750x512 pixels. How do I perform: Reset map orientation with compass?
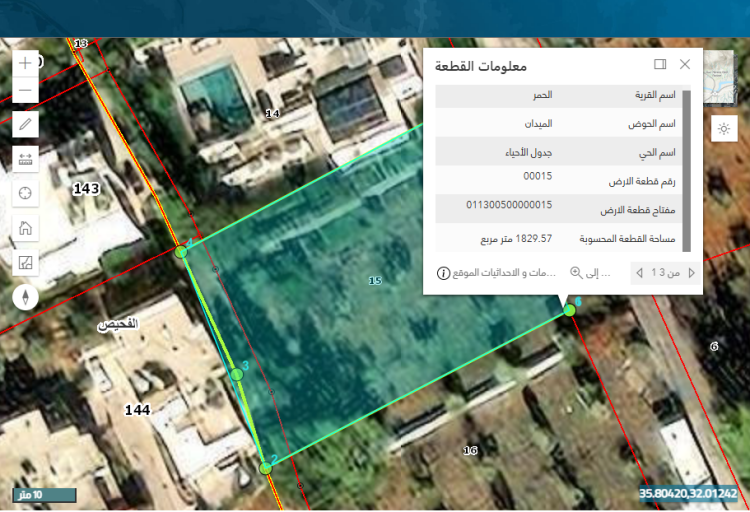point(26,297)
